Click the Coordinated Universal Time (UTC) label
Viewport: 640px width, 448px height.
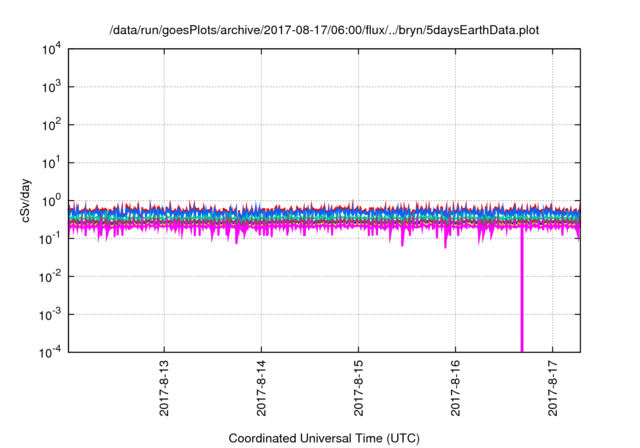point(324,438)
